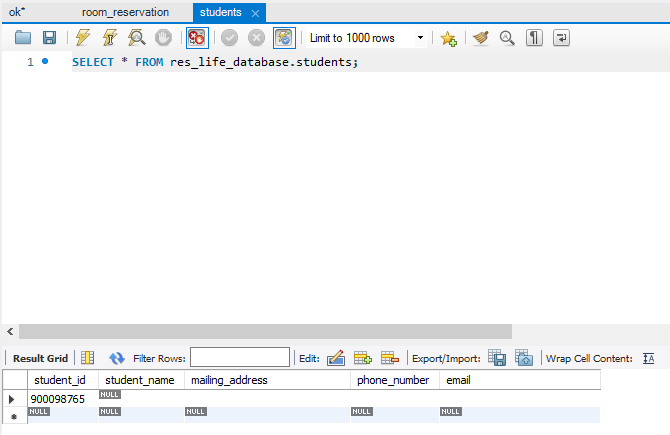Screen dimensions: 670x435
Task: Import records from external file icon
Action: (x=524, y=358)
